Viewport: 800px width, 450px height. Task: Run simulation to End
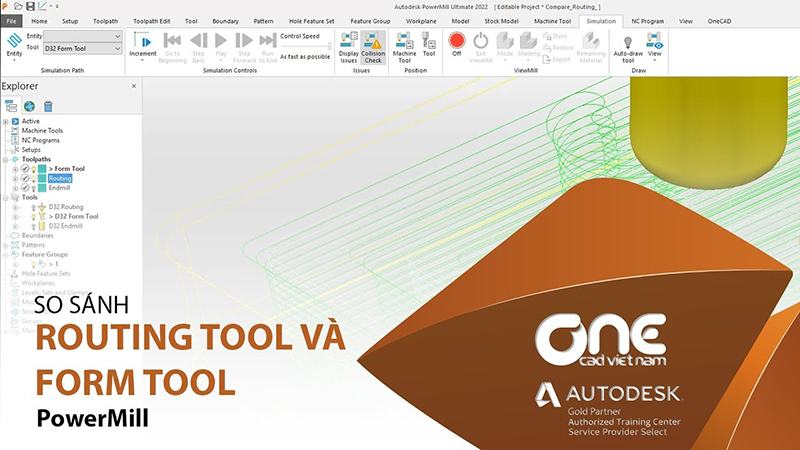point(268,40)
